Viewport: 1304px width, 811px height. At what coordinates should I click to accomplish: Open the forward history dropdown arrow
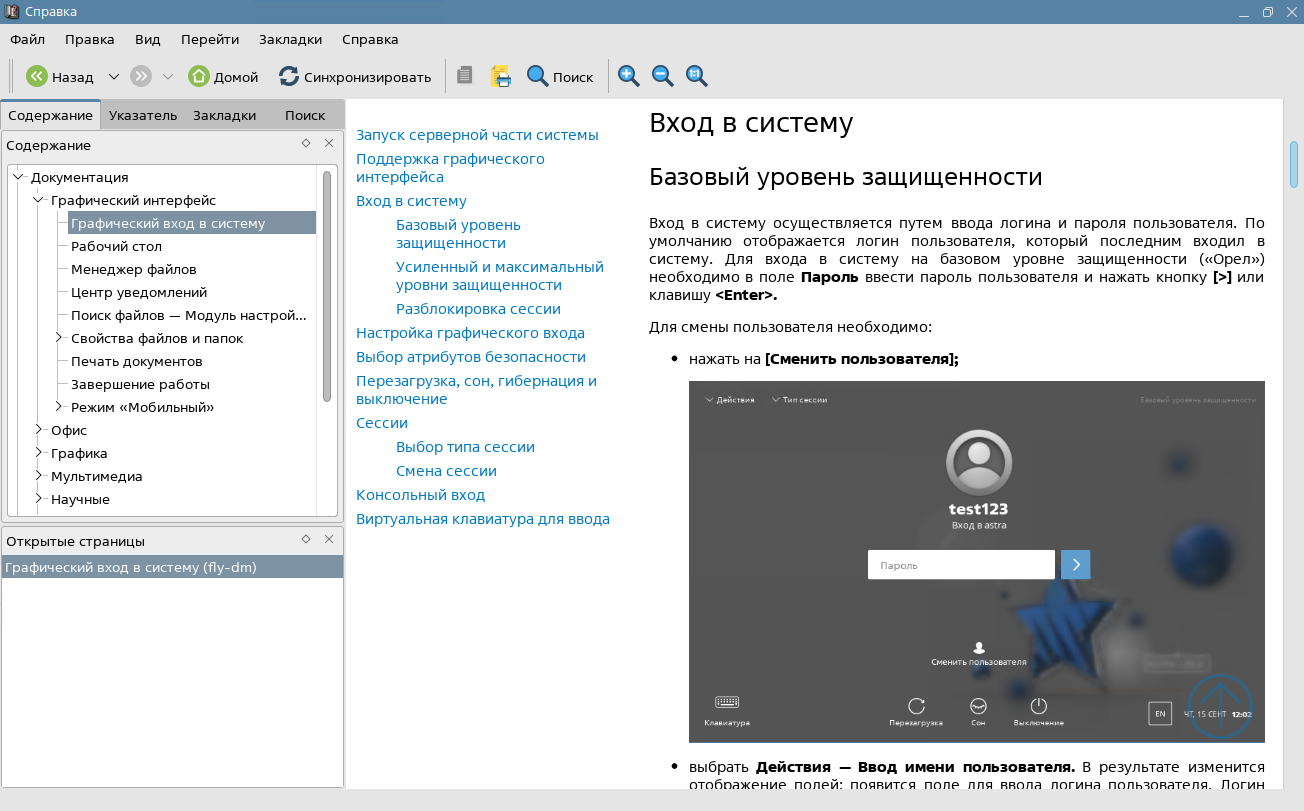pos(167,76)
